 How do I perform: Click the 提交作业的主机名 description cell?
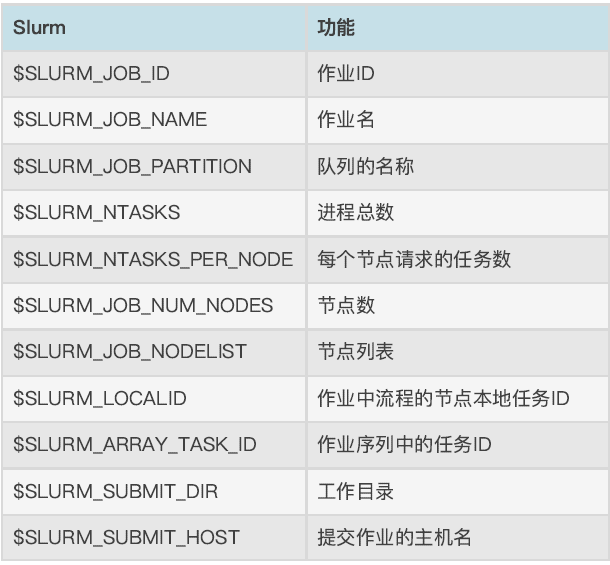[x=458, y=537]
